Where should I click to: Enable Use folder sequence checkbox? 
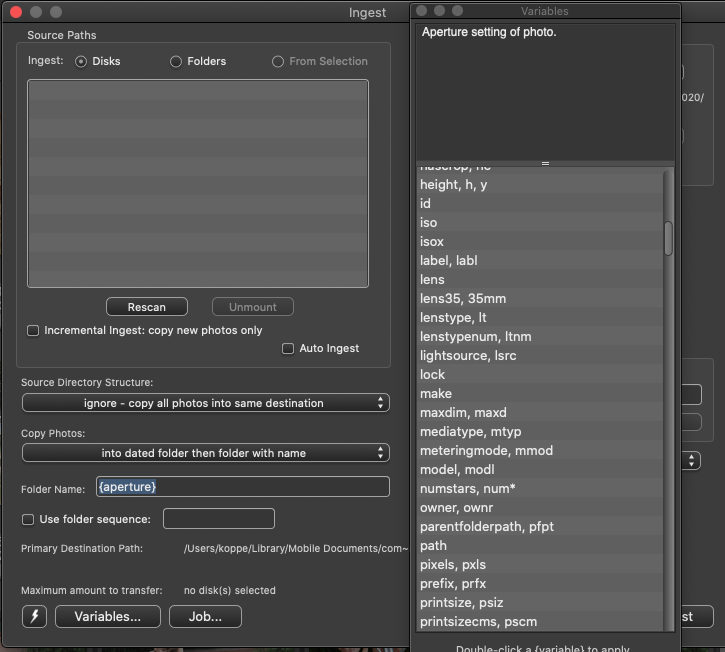coord(28,519)
